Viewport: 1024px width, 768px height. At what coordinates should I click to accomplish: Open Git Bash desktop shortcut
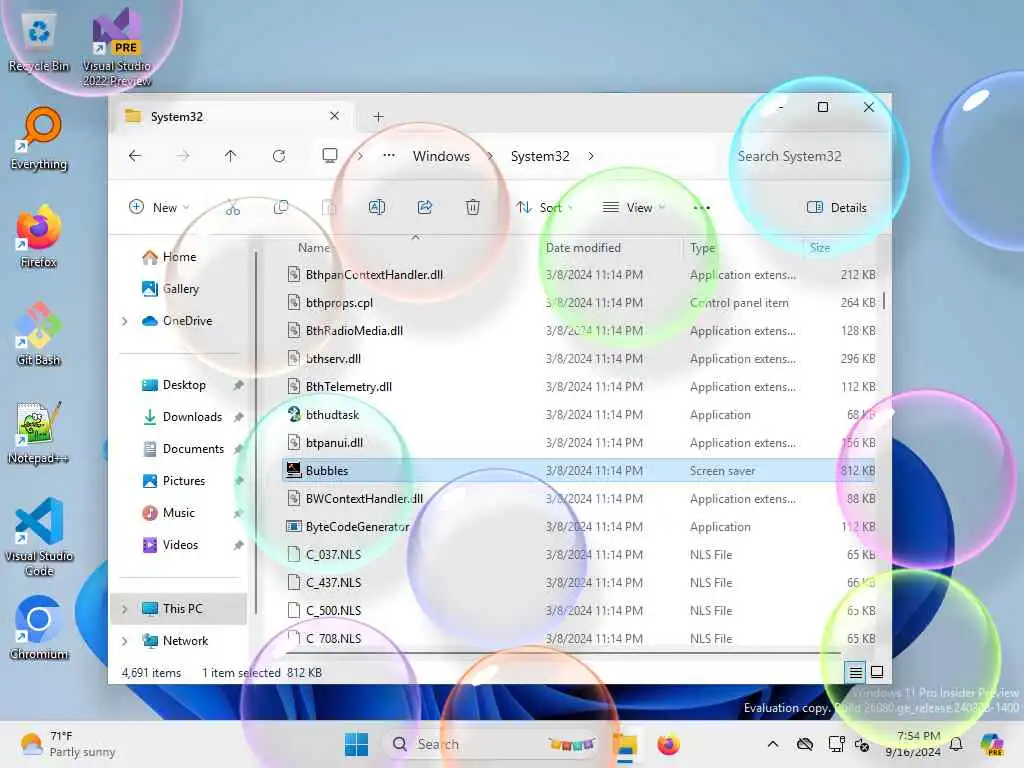click(x=39, y=334)
